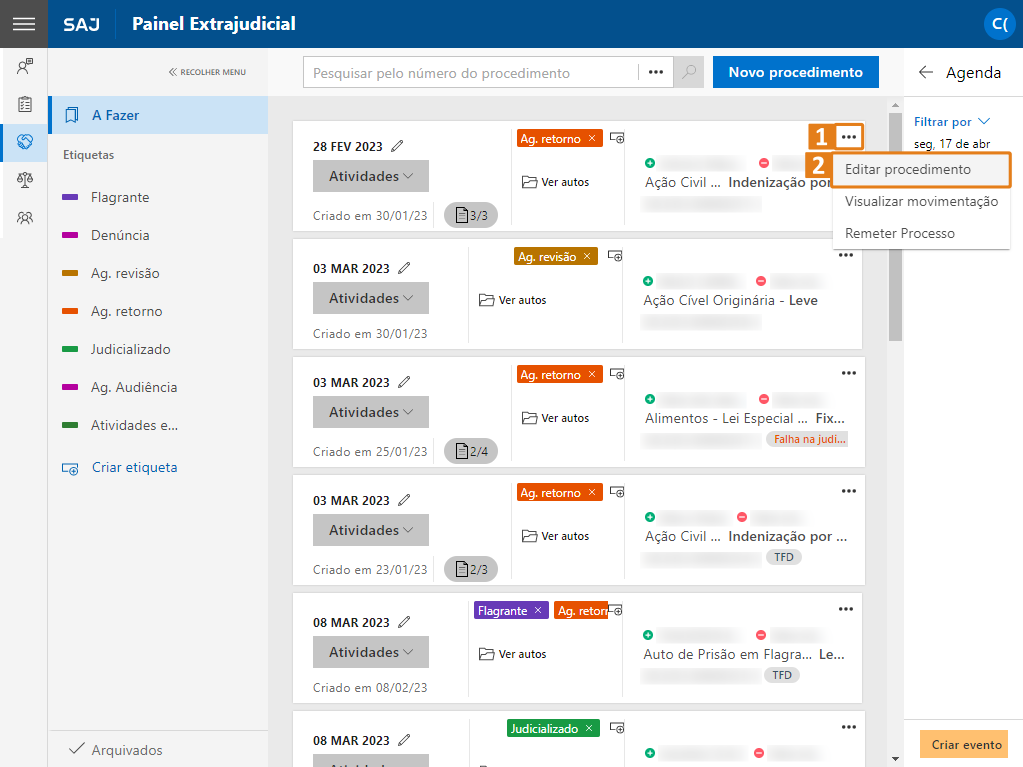Remove the Judicializado tag from its card
Image resolution: width=1023 pixels, height=767 pixels.
589,729
